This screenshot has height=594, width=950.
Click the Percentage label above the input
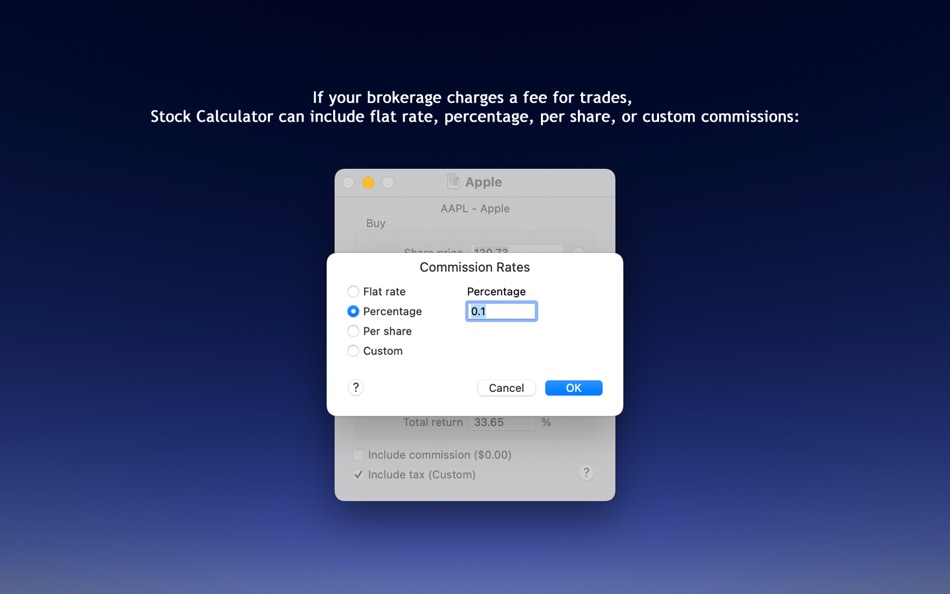(x=496, y=292)
